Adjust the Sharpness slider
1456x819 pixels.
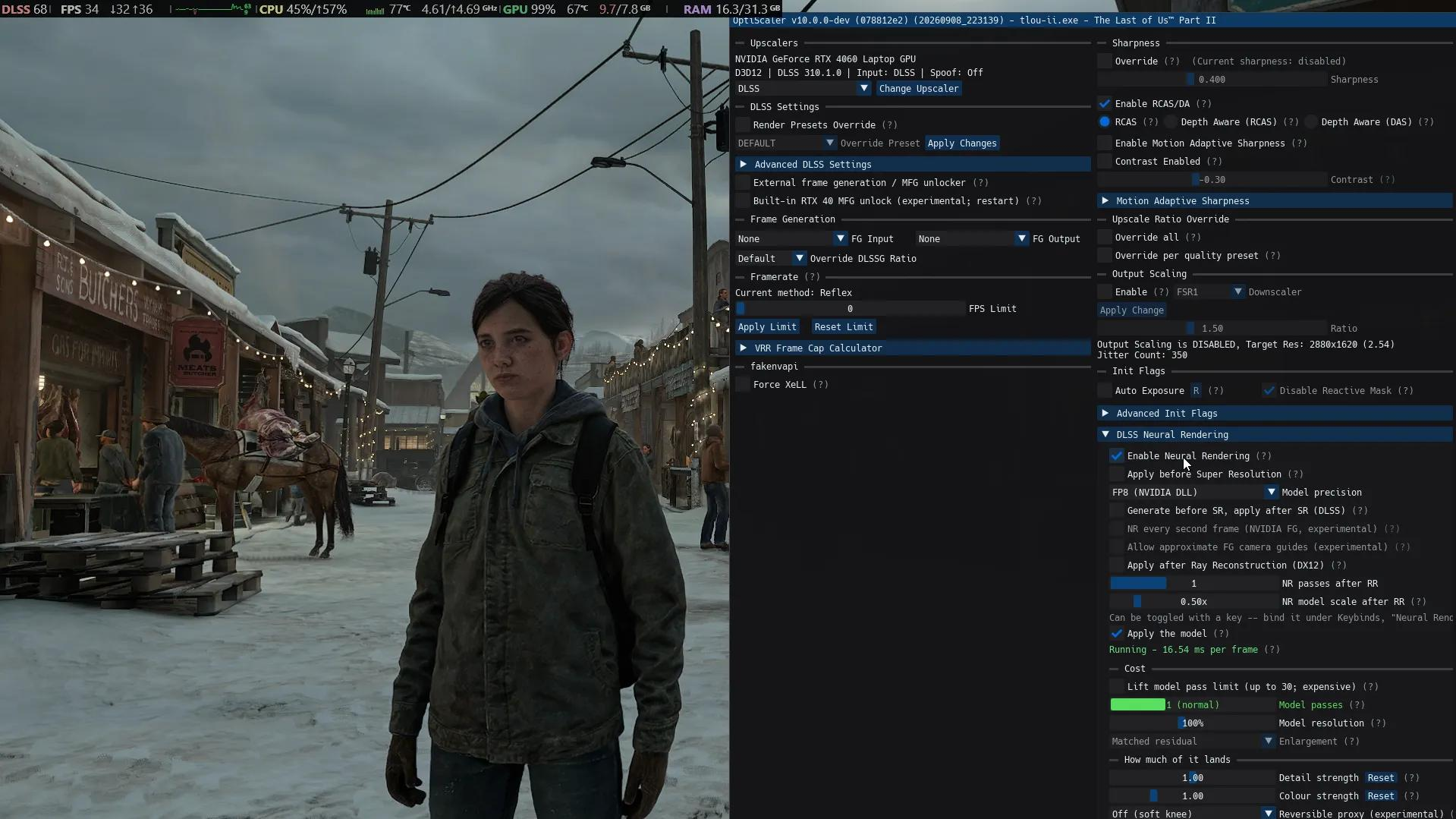1212,80
